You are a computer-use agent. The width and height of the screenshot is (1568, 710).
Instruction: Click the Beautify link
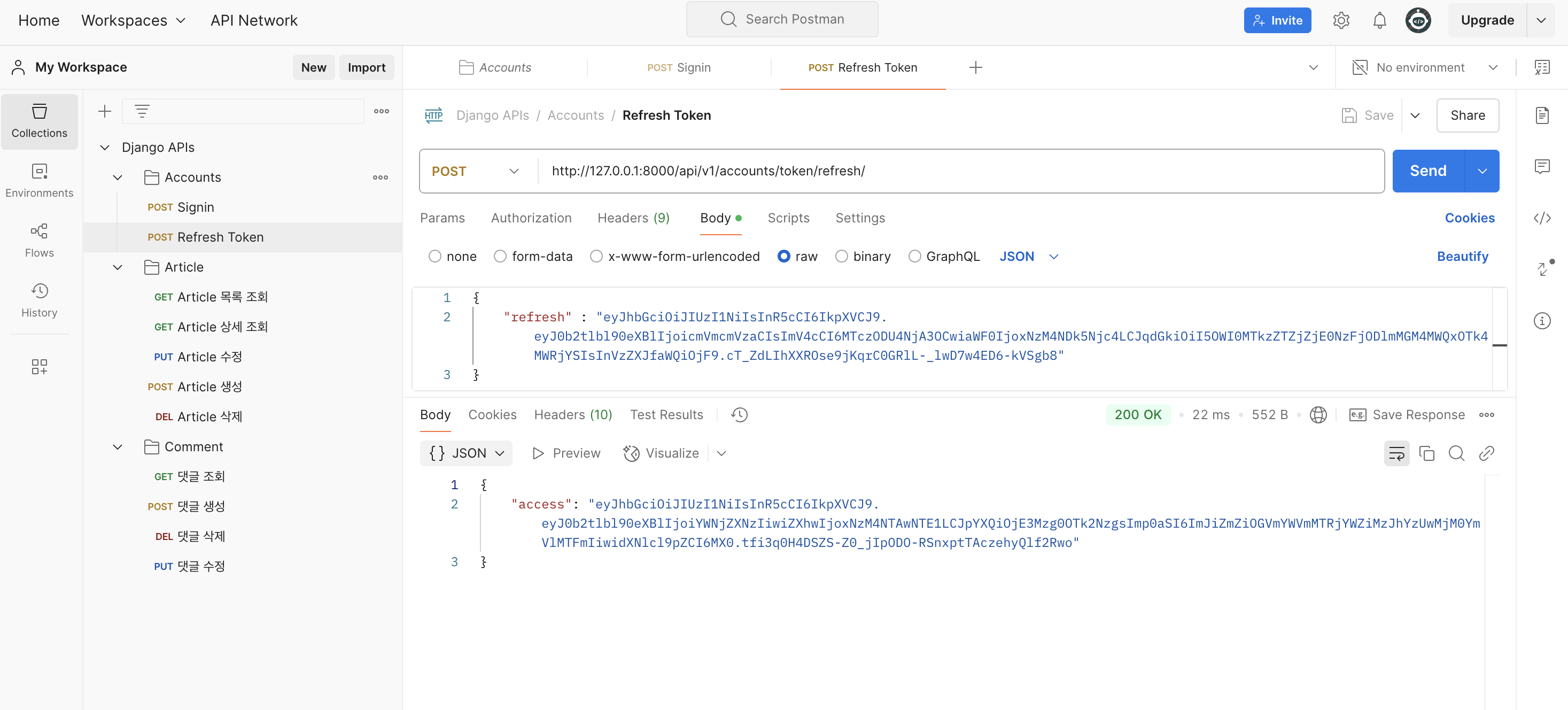tap(1462, 256)
